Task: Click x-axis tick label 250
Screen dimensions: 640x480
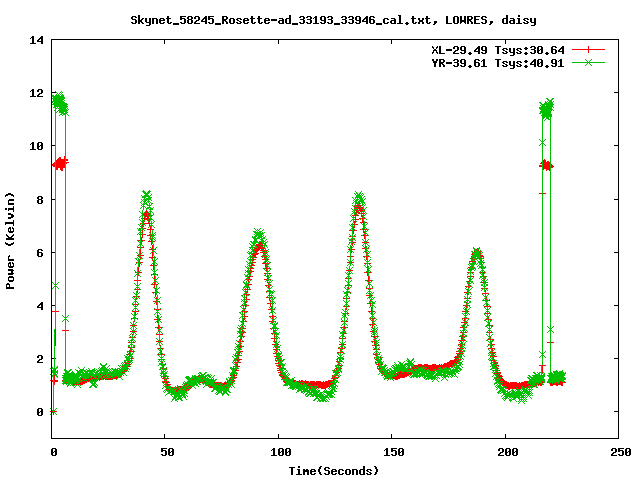Action: point(621,452)
